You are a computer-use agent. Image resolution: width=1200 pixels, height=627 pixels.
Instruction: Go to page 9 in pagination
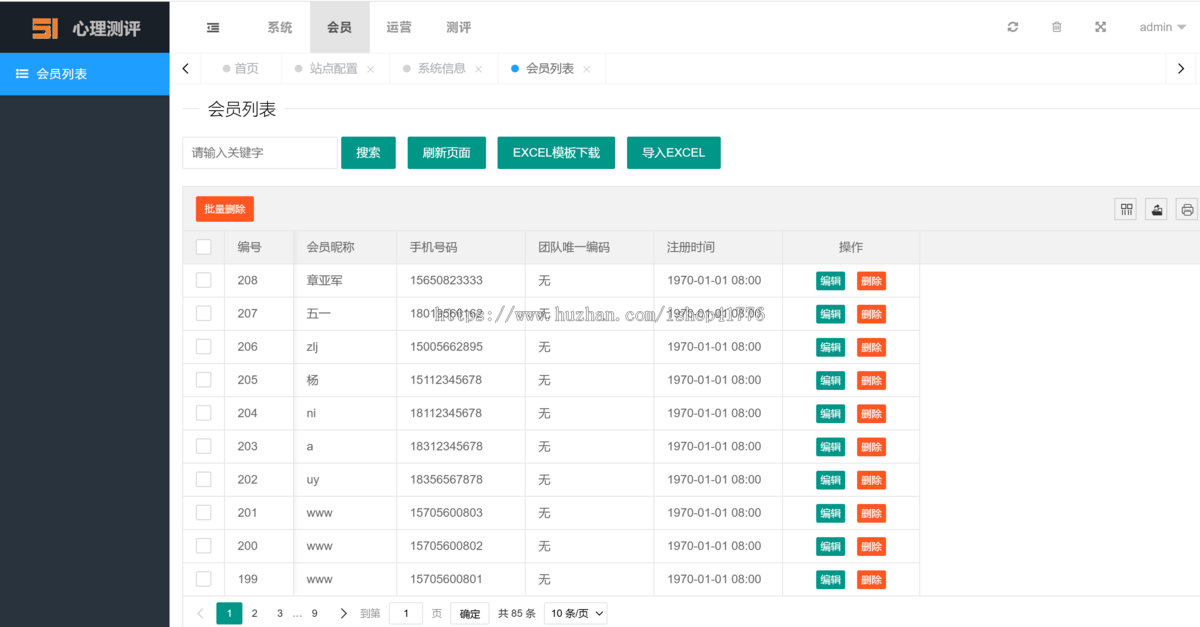pos(314,613)
